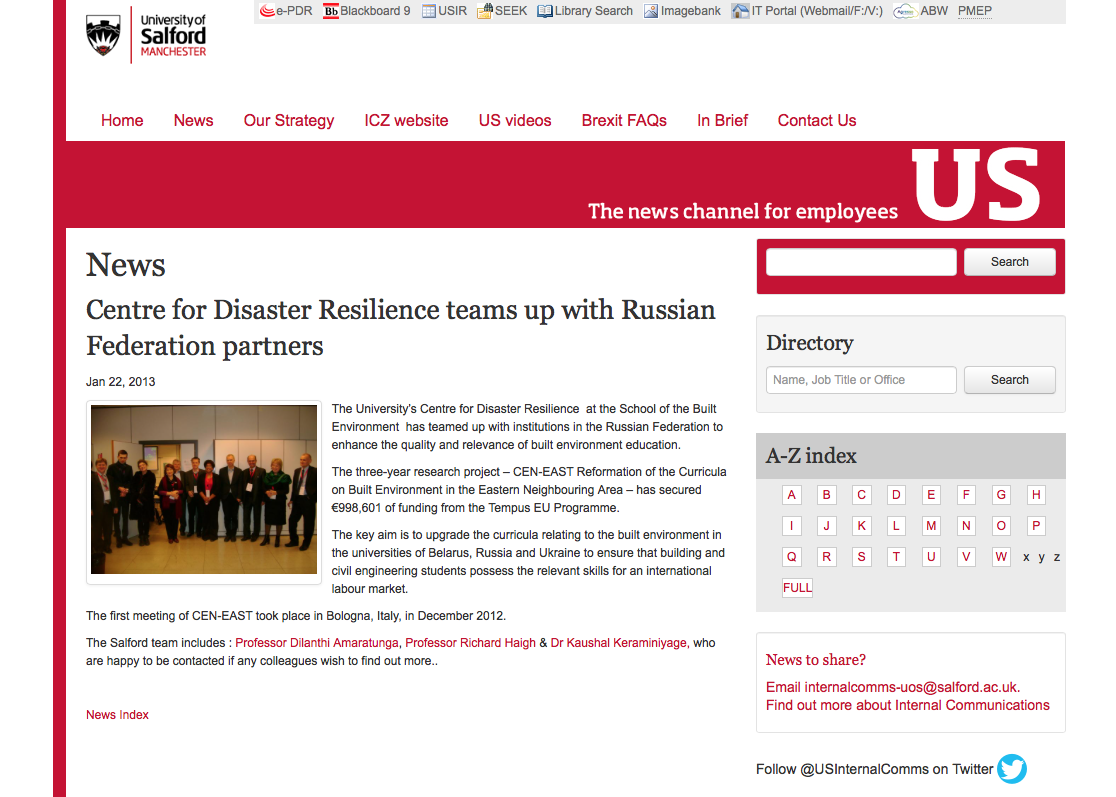Select letter I in A-Z index
1116x797 pixels.
click(x=791, y=526)
